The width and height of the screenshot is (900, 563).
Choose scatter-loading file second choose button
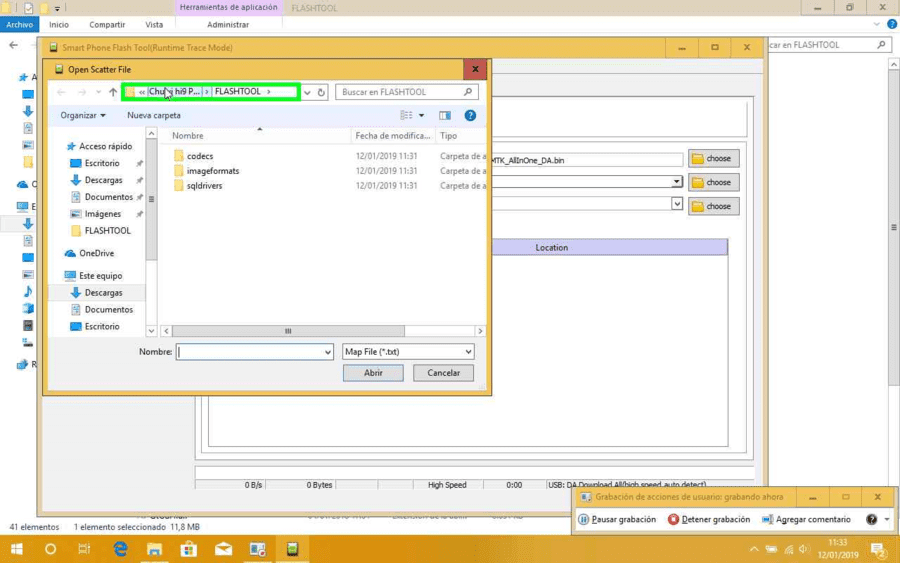(x=713, y=183)
